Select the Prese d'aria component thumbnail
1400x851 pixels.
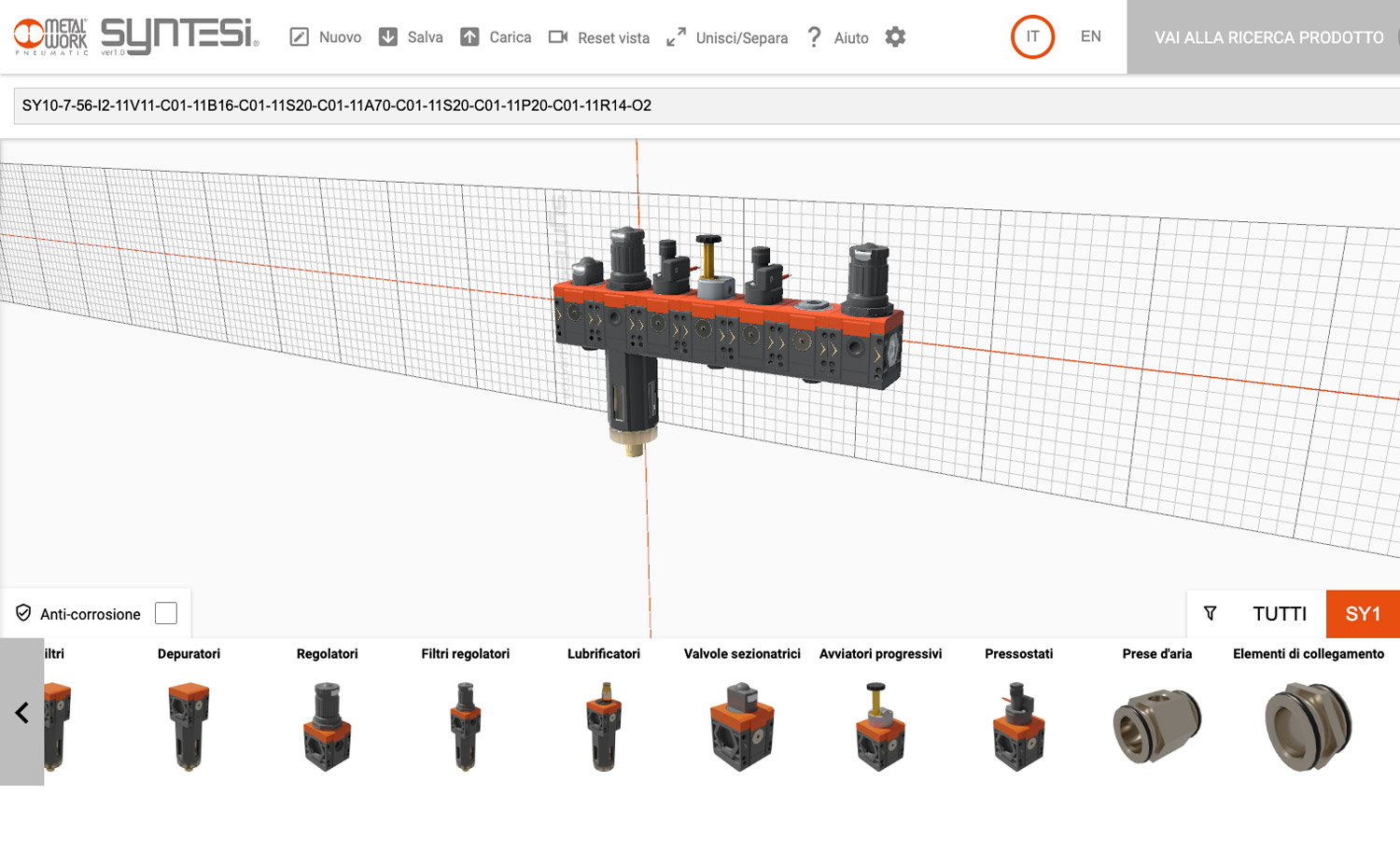1157,725
